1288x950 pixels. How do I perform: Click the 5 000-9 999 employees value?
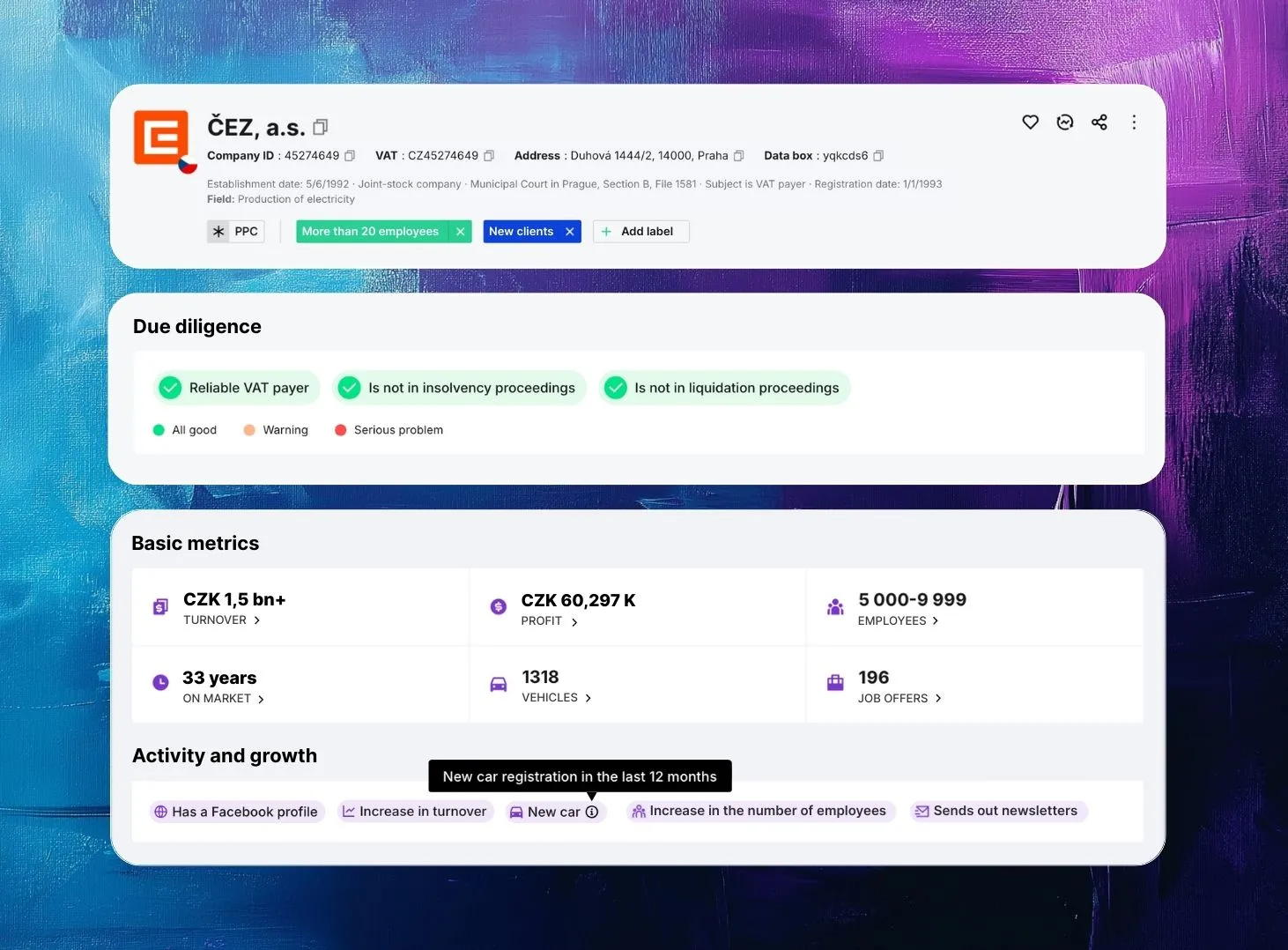912,600
